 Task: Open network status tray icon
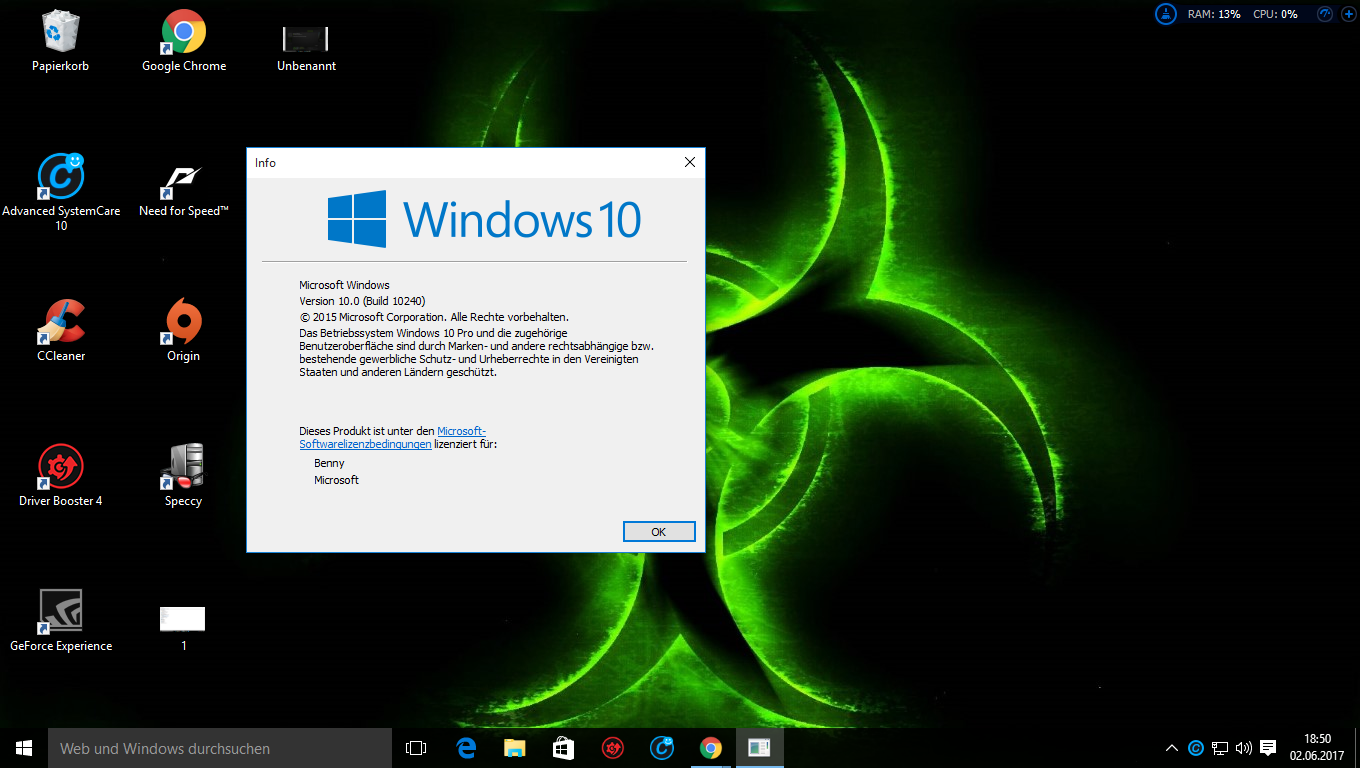[1220, 748]
